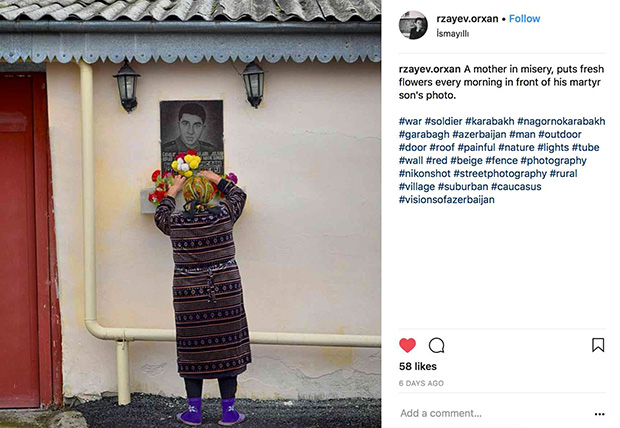The image size is (620, 428).
Task: Open the three-dot more options menu
Action: point(599,414)
